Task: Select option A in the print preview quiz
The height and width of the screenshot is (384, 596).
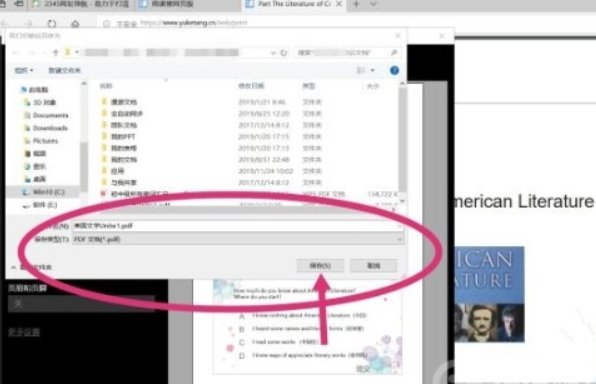Action: (x=241, y=316)
